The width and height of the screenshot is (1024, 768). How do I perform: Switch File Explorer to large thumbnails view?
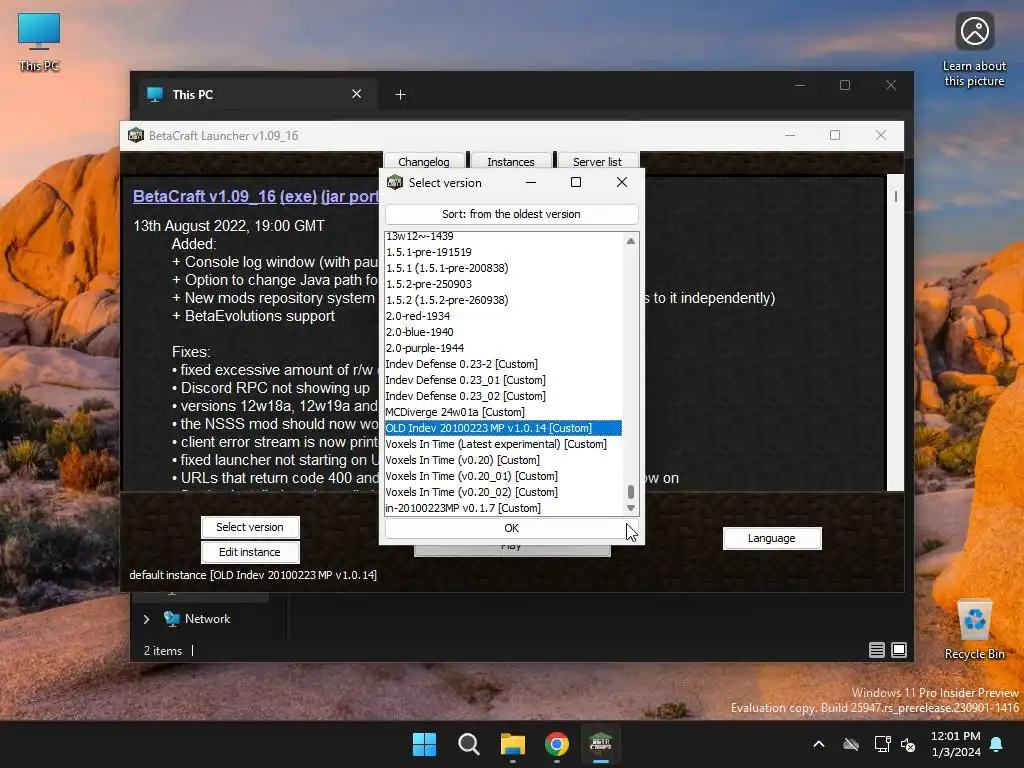[x=899, y=650]
